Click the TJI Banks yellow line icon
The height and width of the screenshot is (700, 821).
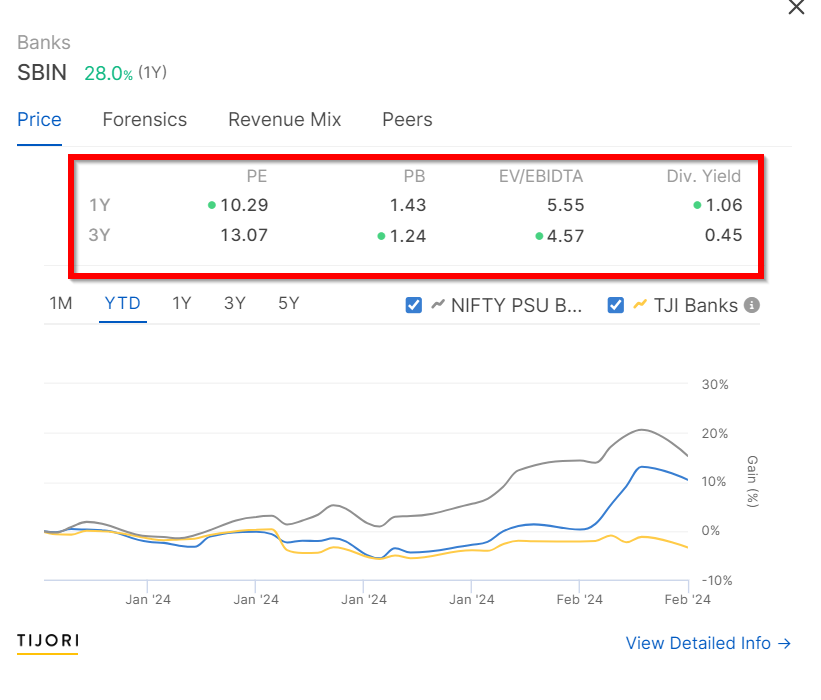640,304
